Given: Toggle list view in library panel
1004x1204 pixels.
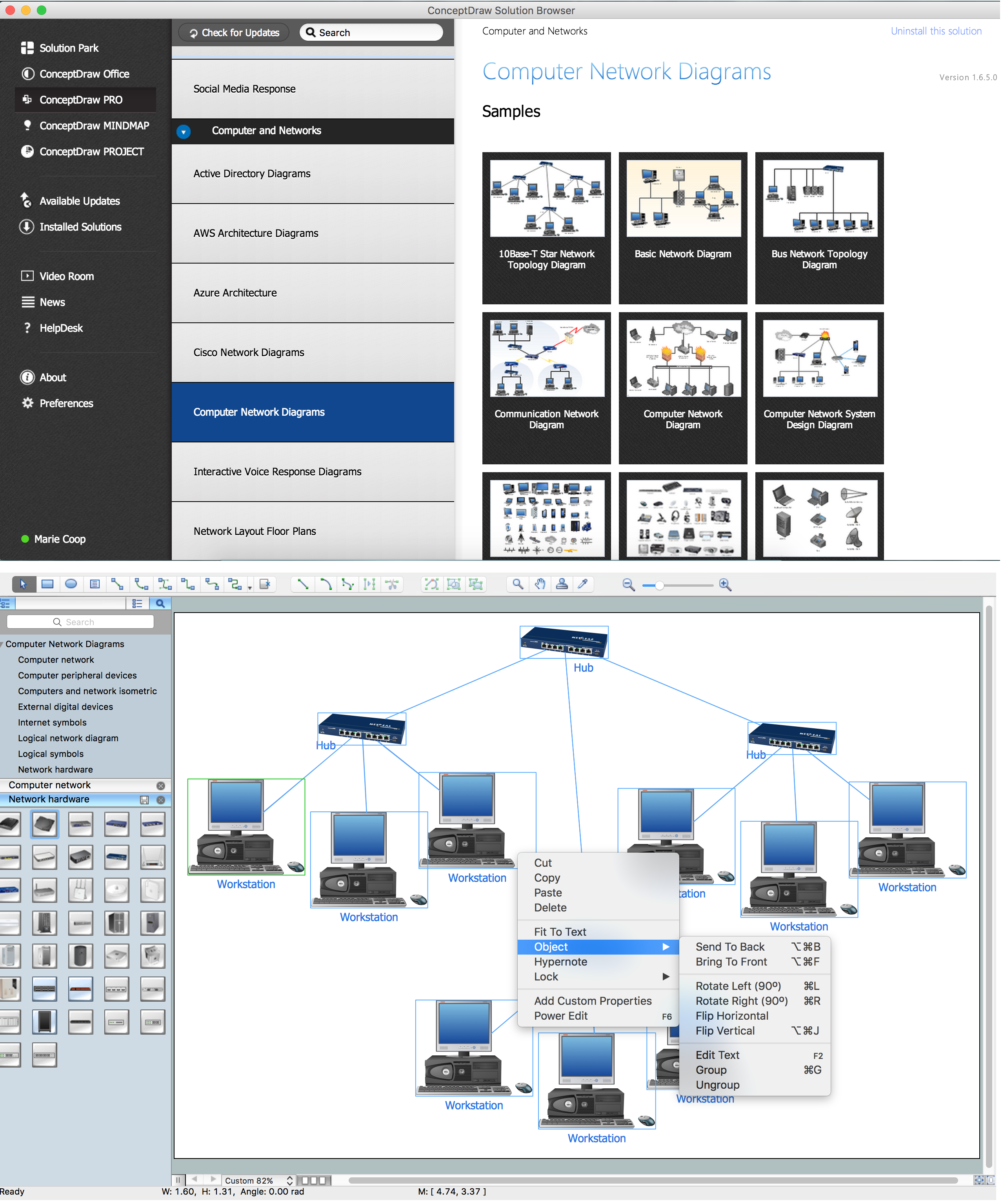Looking at the screenshot, I should [137, 603].
